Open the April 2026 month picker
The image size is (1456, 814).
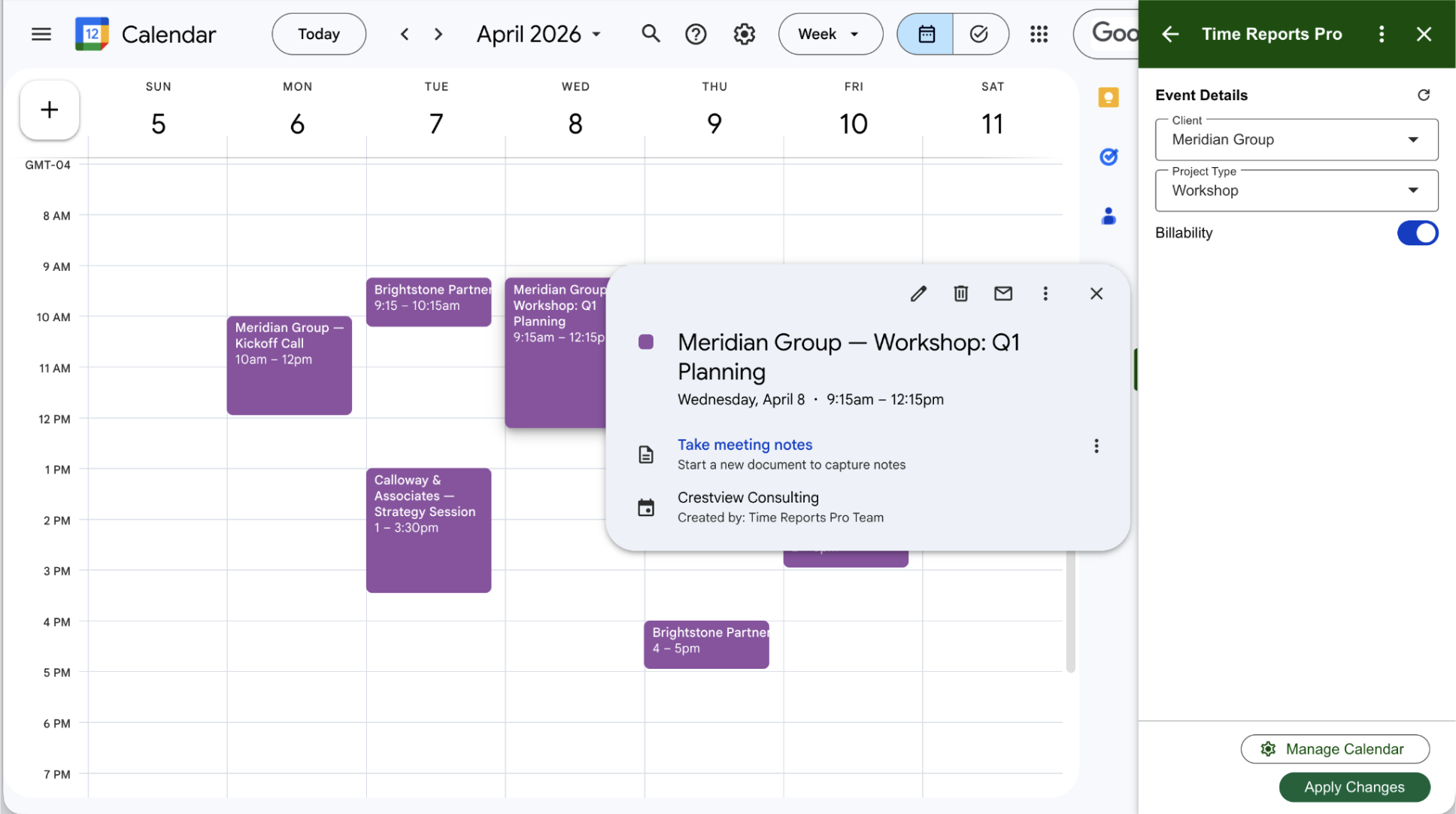pyautogui.click(x=538, y=34)
